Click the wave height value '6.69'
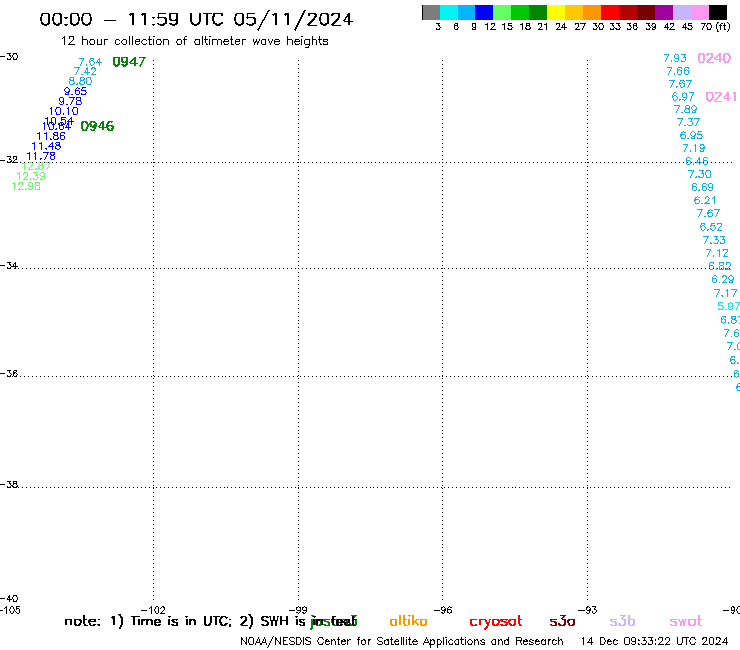This screenshot has width=740, height=650. 702,187
